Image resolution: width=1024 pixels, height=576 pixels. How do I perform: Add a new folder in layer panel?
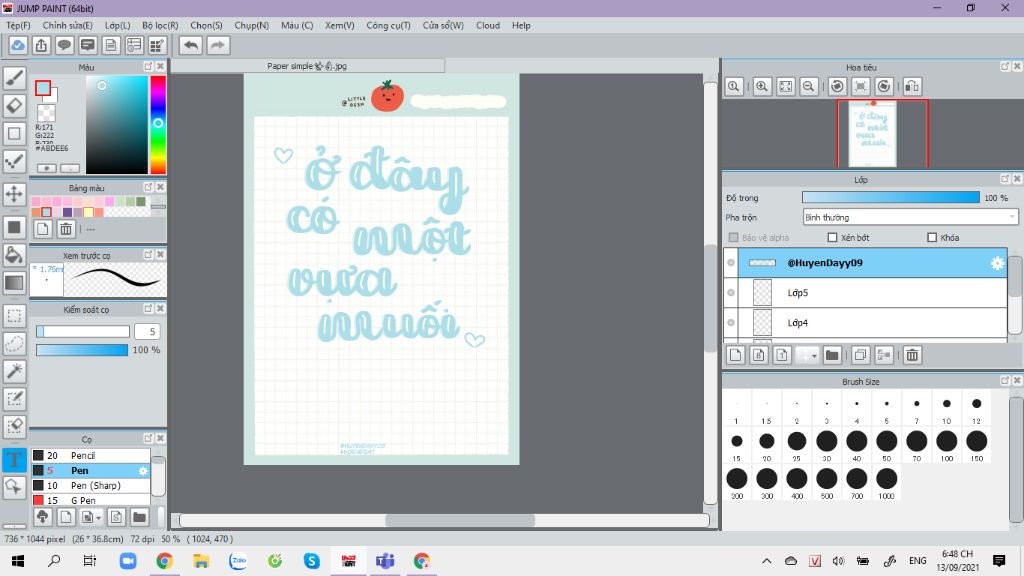tap(832, 355)
